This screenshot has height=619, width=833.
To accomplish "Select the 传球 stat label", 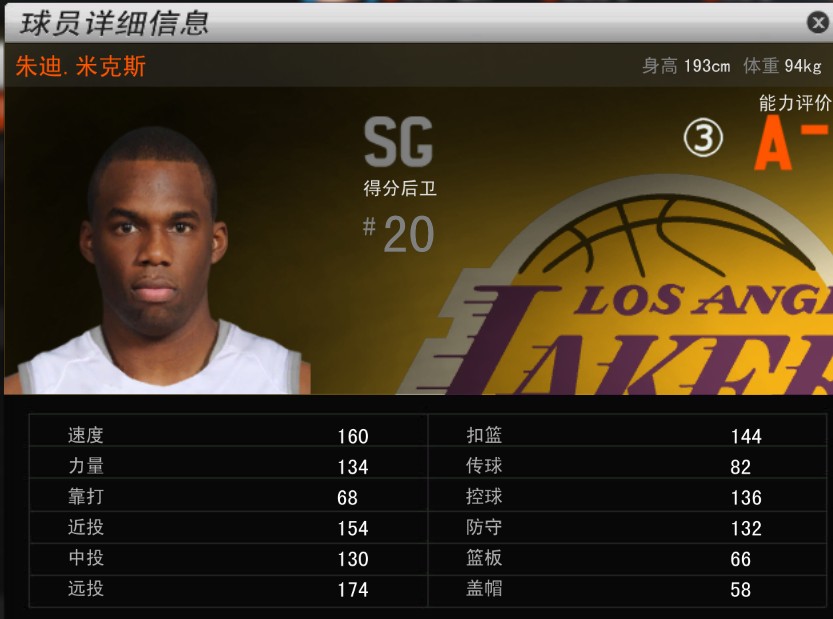I will pyautogui.click(x=484, y=466).
